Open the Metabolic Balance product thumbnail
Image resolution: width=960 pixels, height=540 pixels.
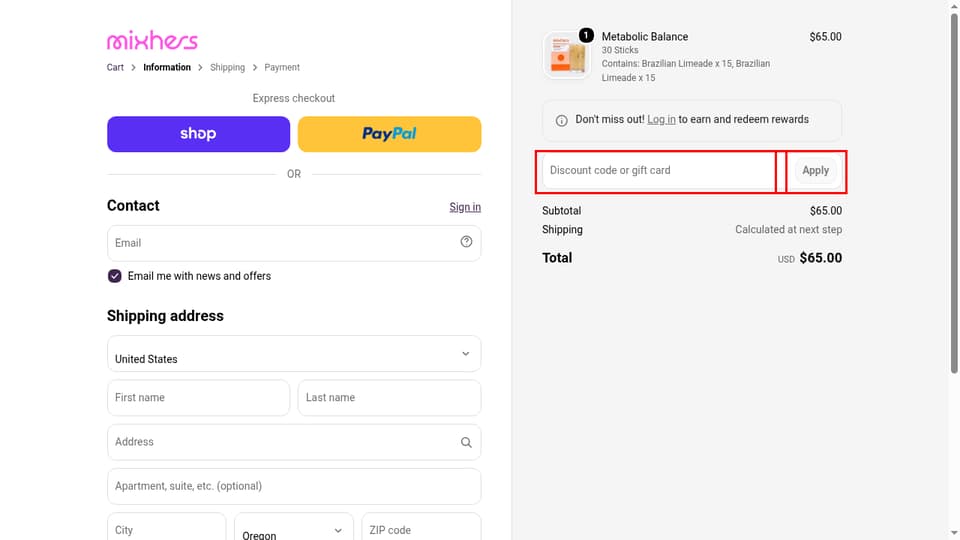tap(567, 56)
